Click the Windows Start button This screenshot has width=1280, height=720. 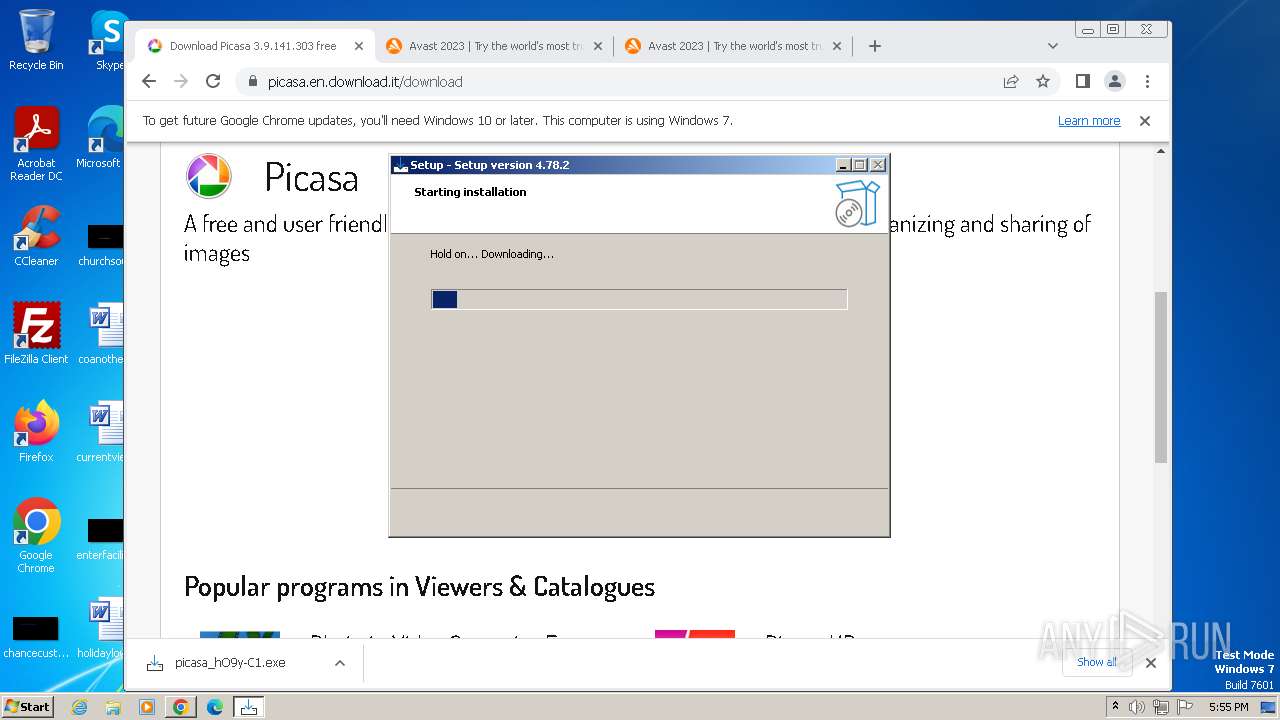point(28,707)
